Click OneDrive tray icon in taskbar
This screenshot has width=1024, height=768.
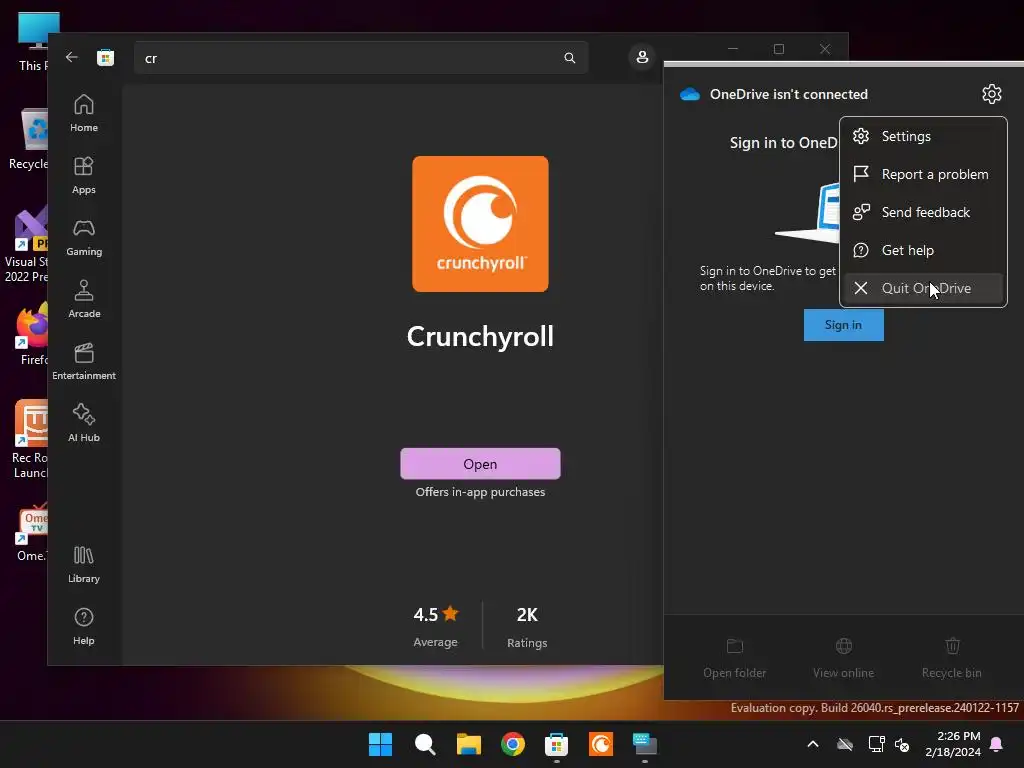tap(845, 744)
